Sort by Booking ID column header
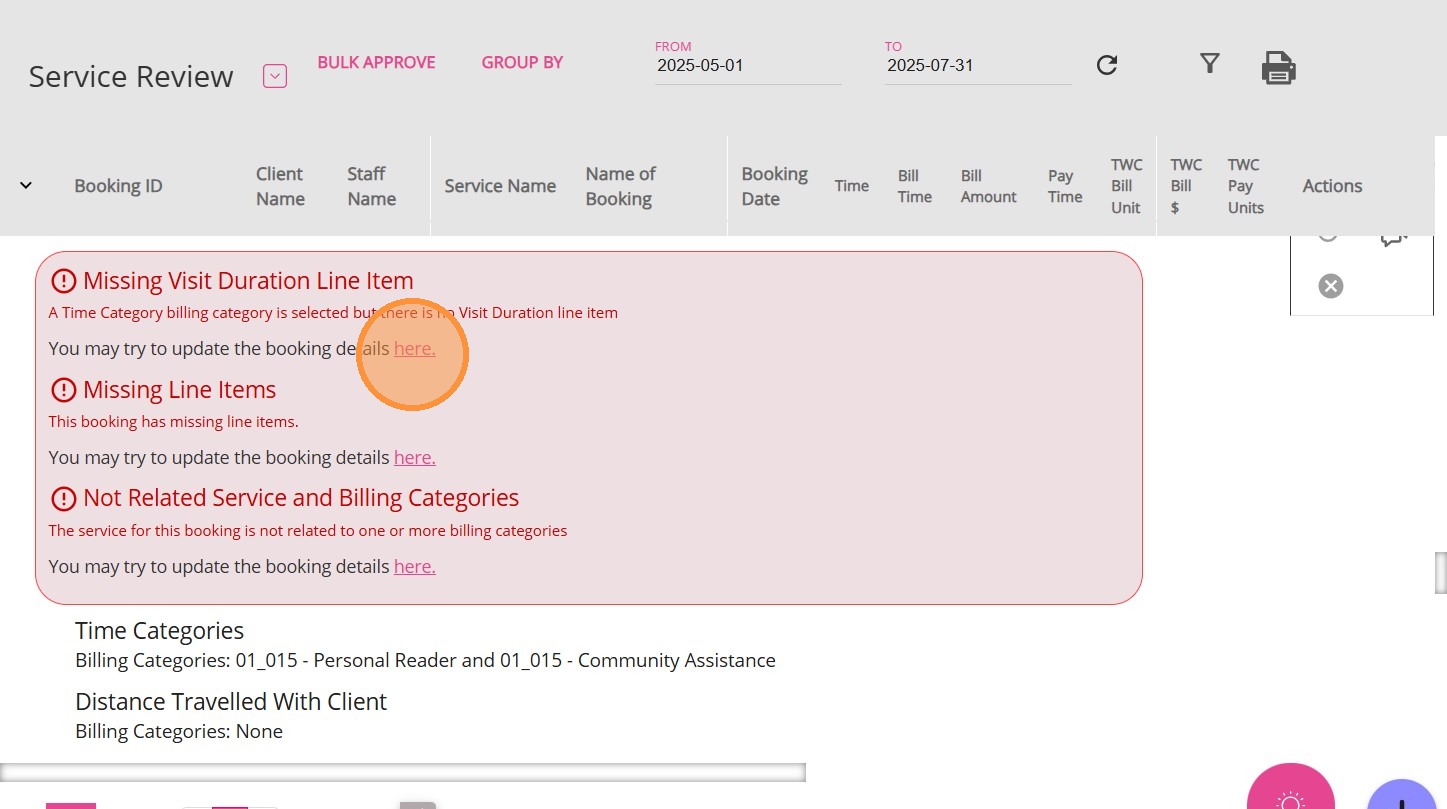The height and width of the screenshot is (809, 1447). [x=118, y=186]
